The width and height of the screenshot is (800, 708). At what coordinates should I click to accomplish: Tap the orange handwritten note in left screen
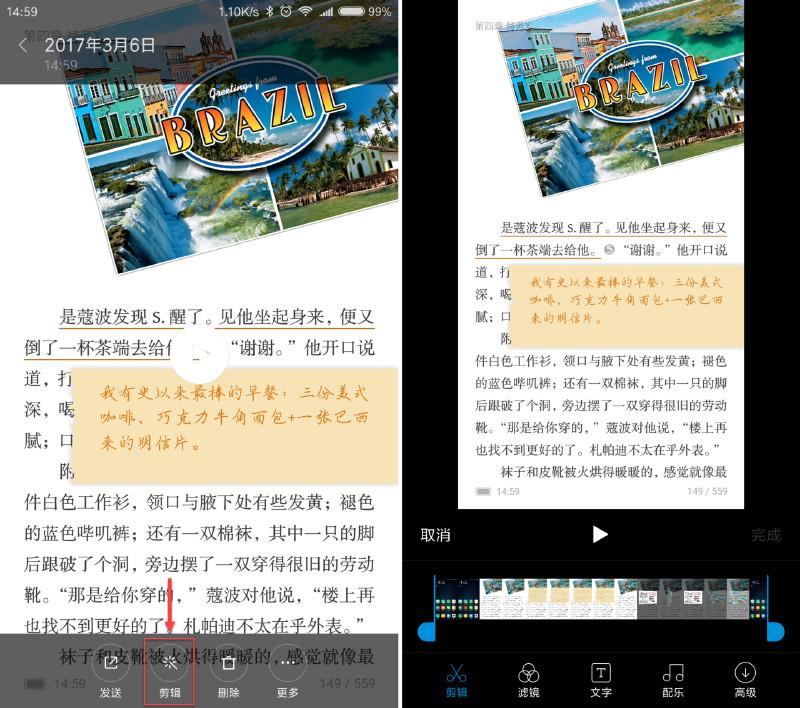[x=235, y=424]
